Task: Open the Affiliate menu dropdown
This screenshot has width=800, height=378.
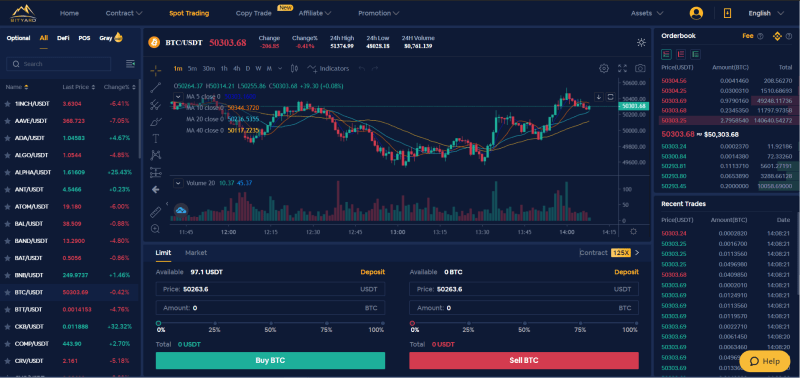Action: (x=315, y=13)
